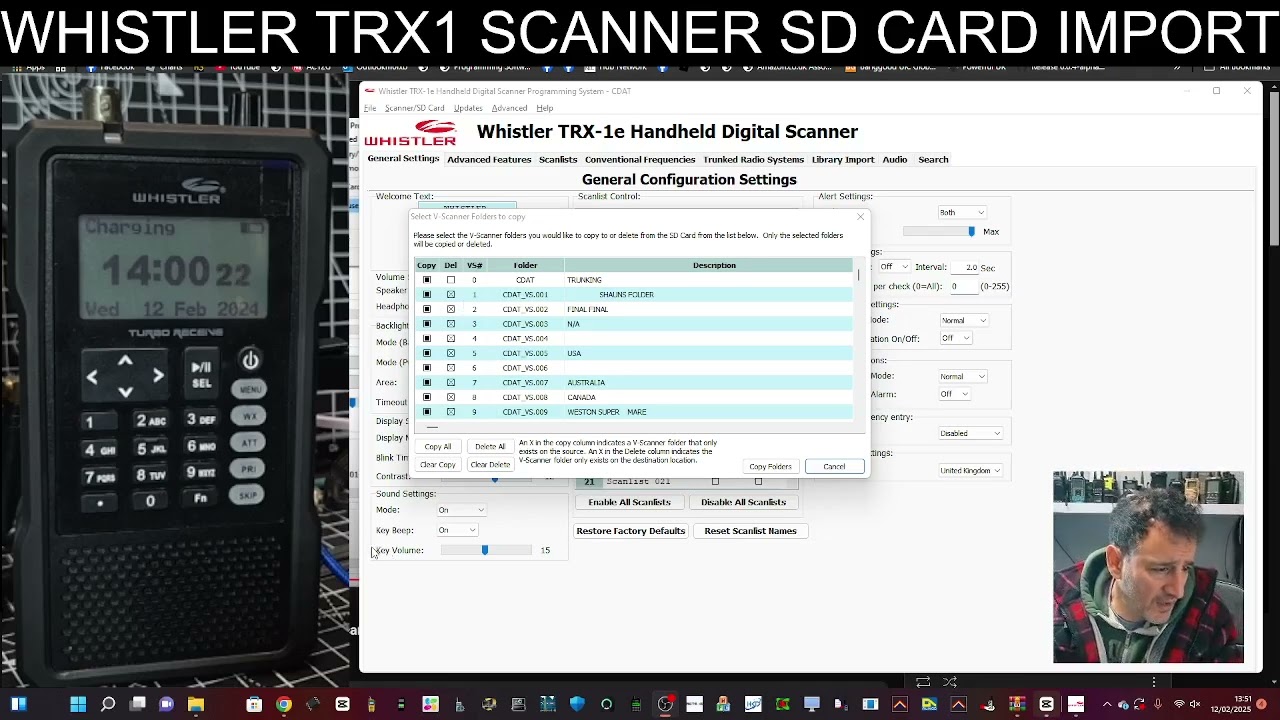The image size is (1280, 720).
Task: Open the Windows Start menu
Action: [x=78, y=704]
